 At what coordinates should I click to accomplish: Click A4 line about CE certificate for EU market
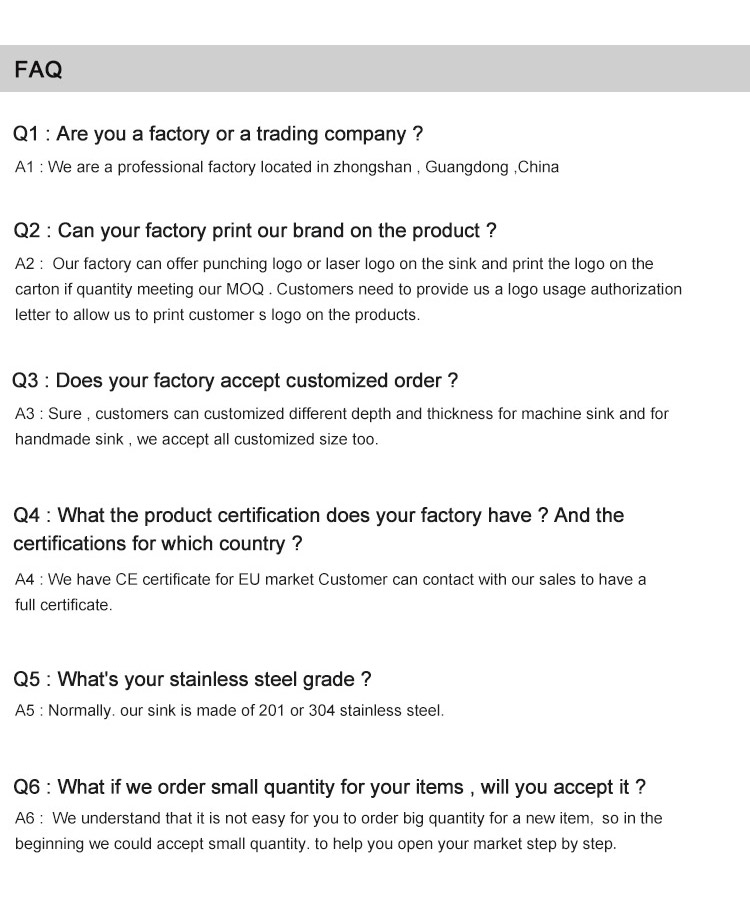[330, 579]
